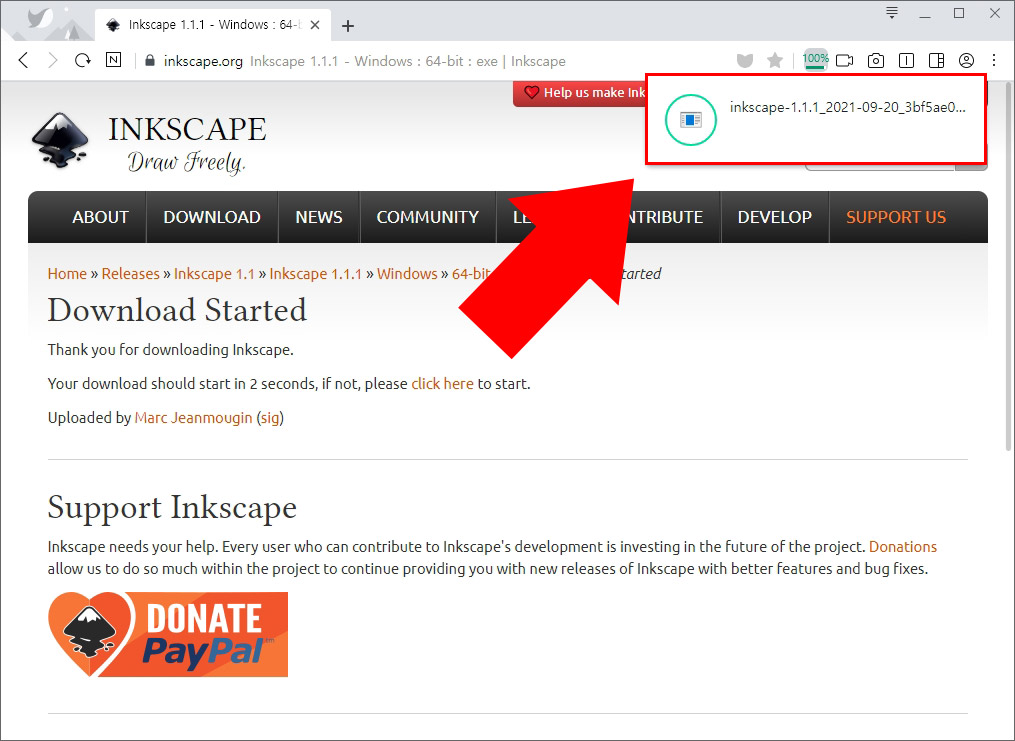1015x741 pixels.
Task: Open the side panel toolbar icon
Action: tap(937, 61)
